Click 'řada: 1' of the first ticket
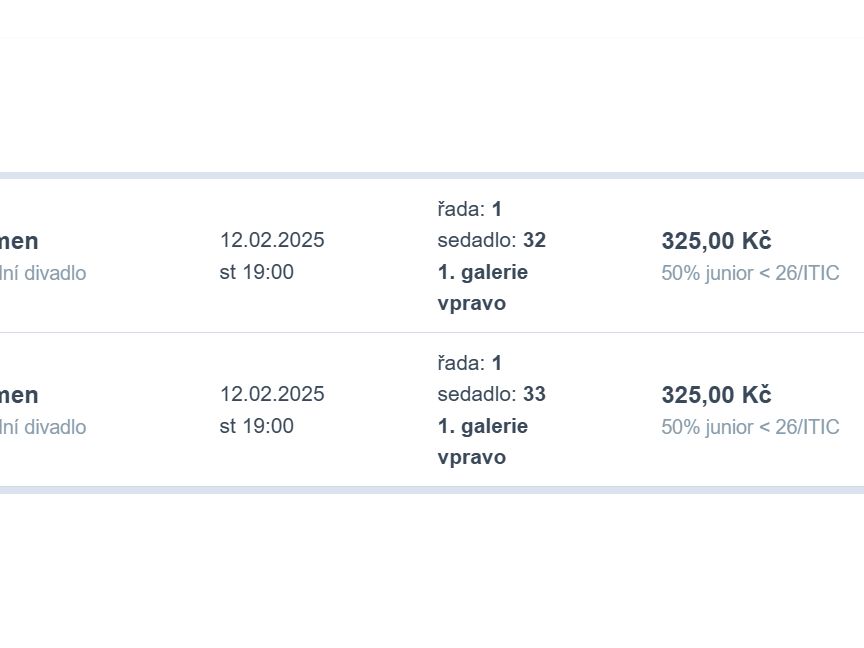 tap(469, 209)
